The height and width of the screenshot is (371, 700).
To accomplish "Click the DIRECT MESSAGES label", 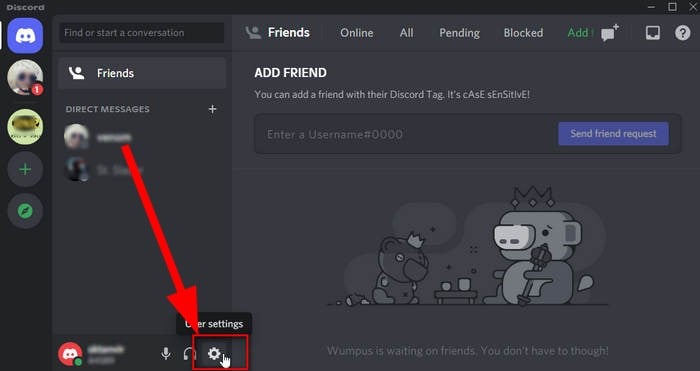I will click(x=108, y=109).
